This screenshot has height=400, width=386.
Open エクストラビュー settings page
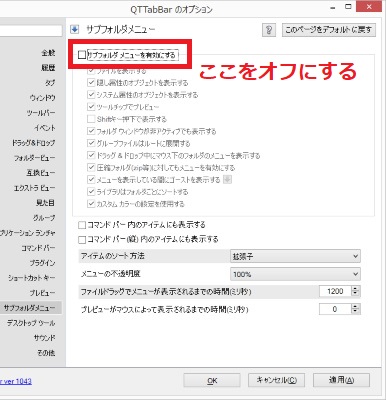point(35,188)
